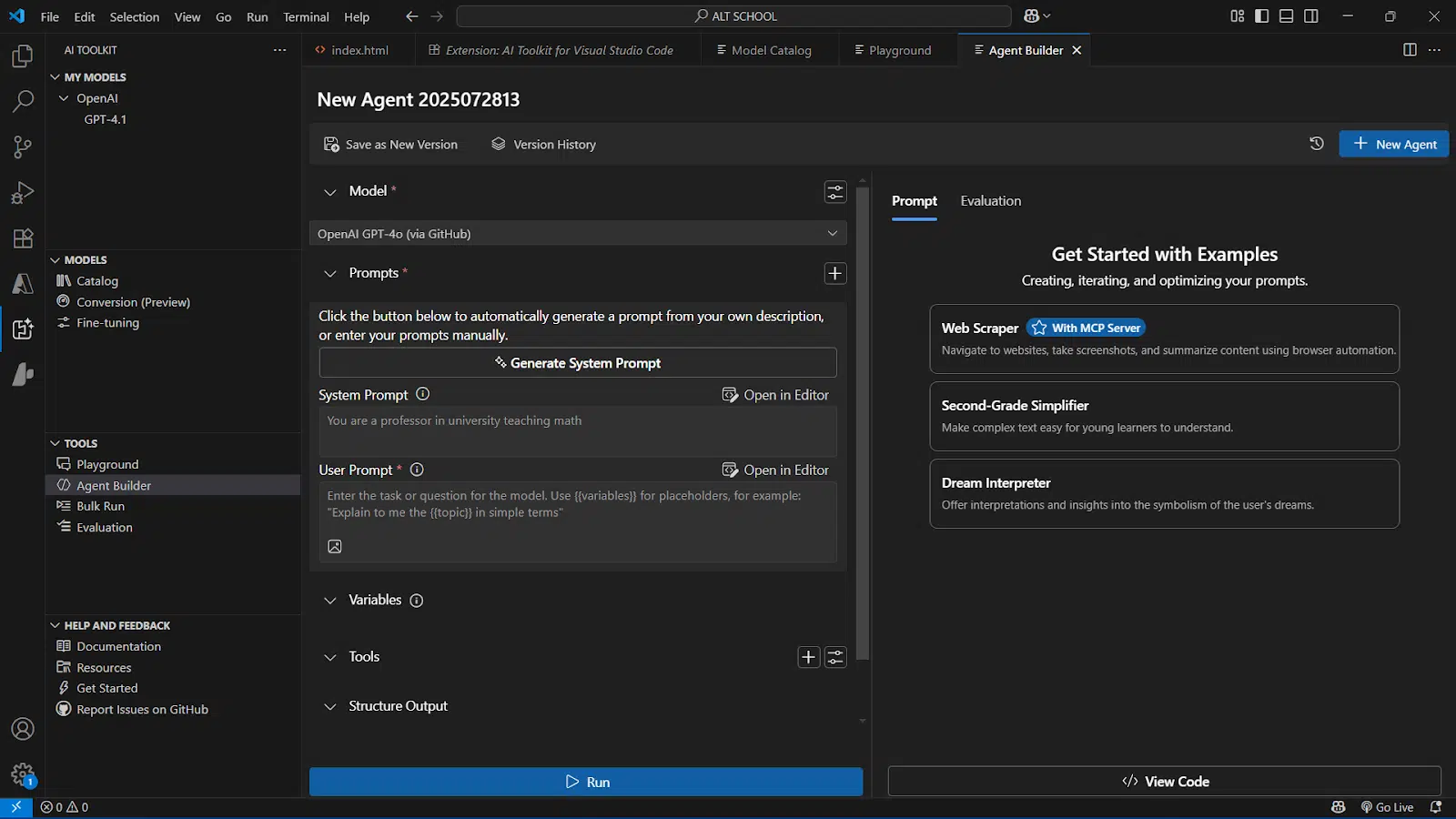Image resolution: width=1456 pixels, height=819 pixels.
Task: Select AI Toolkit icon in activity bar
Action: (23, 329)
